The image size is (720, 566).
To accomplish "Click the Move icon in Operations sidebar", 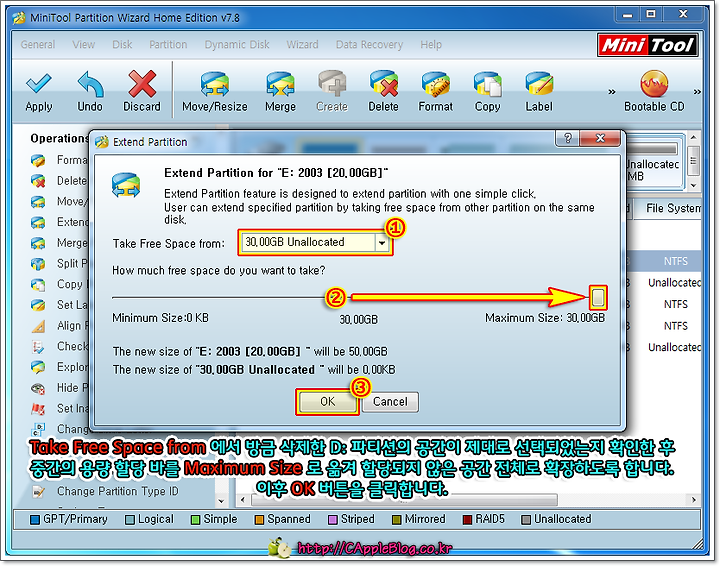I will tap(38, 202).
